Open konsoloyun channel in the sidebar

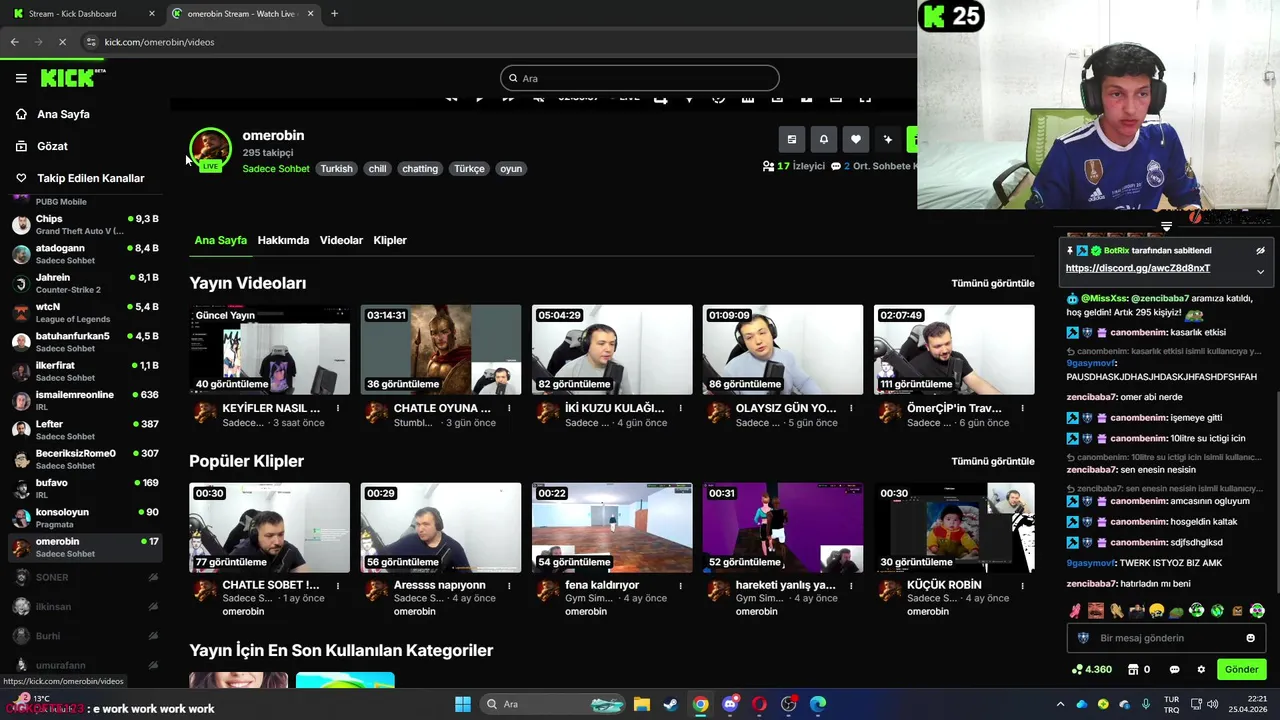(84, 518)
